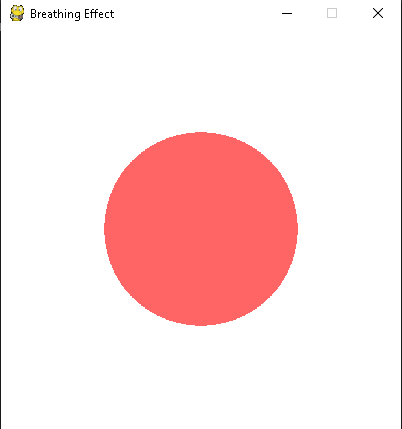Click the topmost edge of the red circle
Image resolution: width=402 pixels, height=429 pixels.
coord(201,133)
